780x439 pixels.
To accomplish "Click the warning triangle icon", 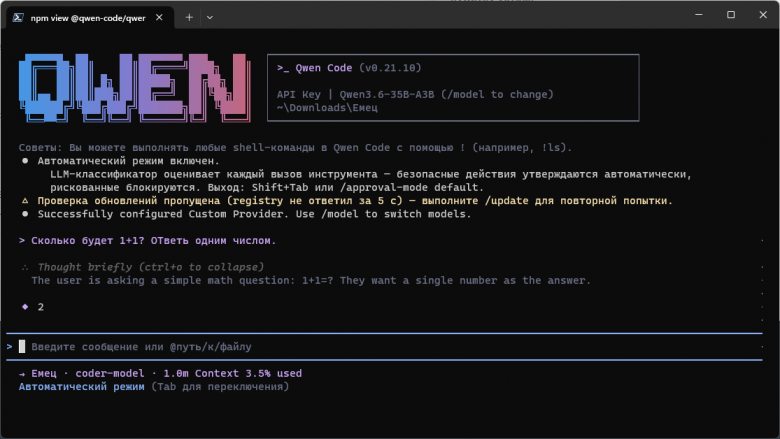I will 25,201.
